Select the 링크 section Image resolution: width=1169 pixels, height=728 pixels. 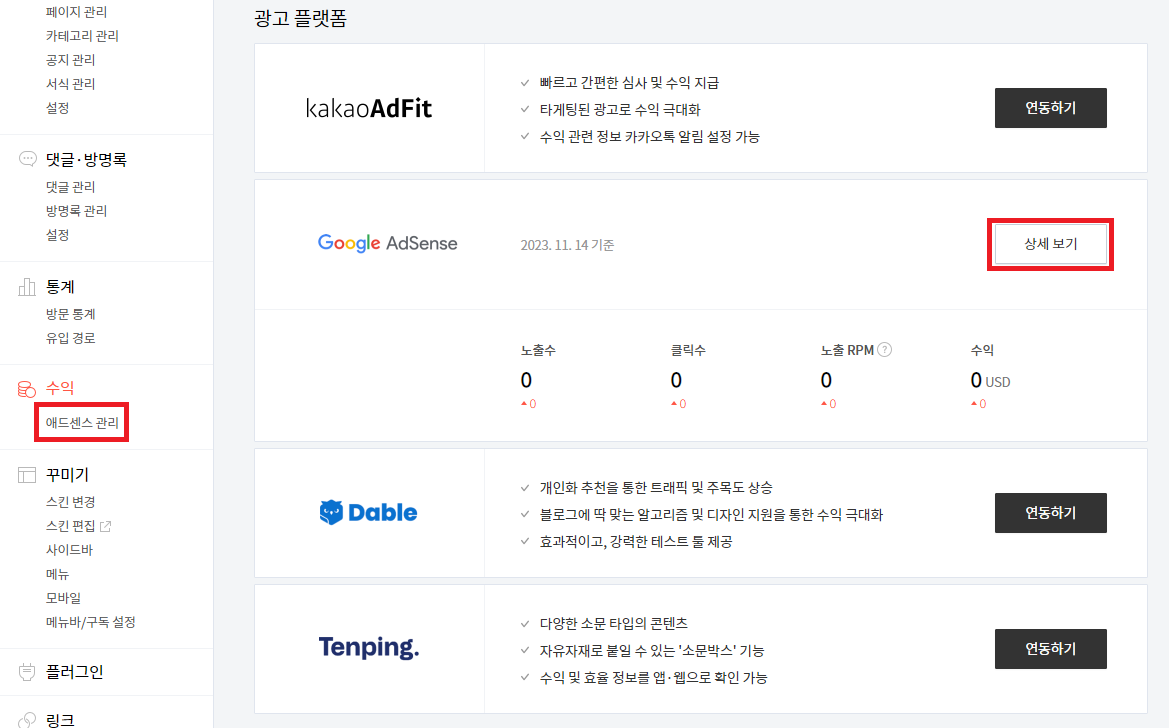(x=60, y=720)
